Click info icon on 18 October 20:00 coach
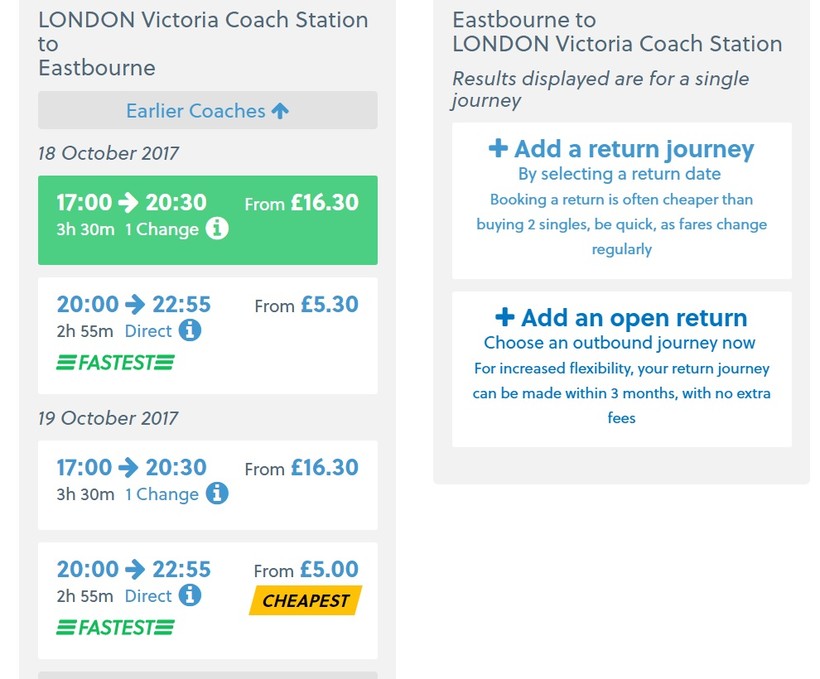Screen dimensions: 820x679 tap(190, 330)
